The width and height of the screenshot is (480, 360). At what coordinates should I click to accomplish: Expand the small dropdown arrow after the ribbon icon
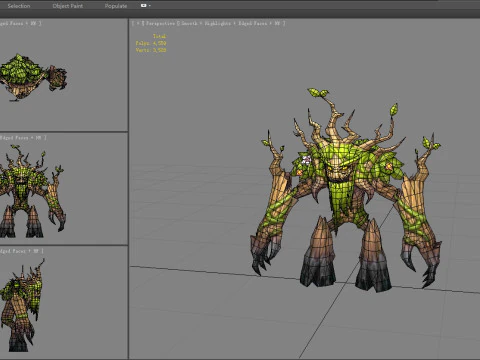click(x=150, y=6)
